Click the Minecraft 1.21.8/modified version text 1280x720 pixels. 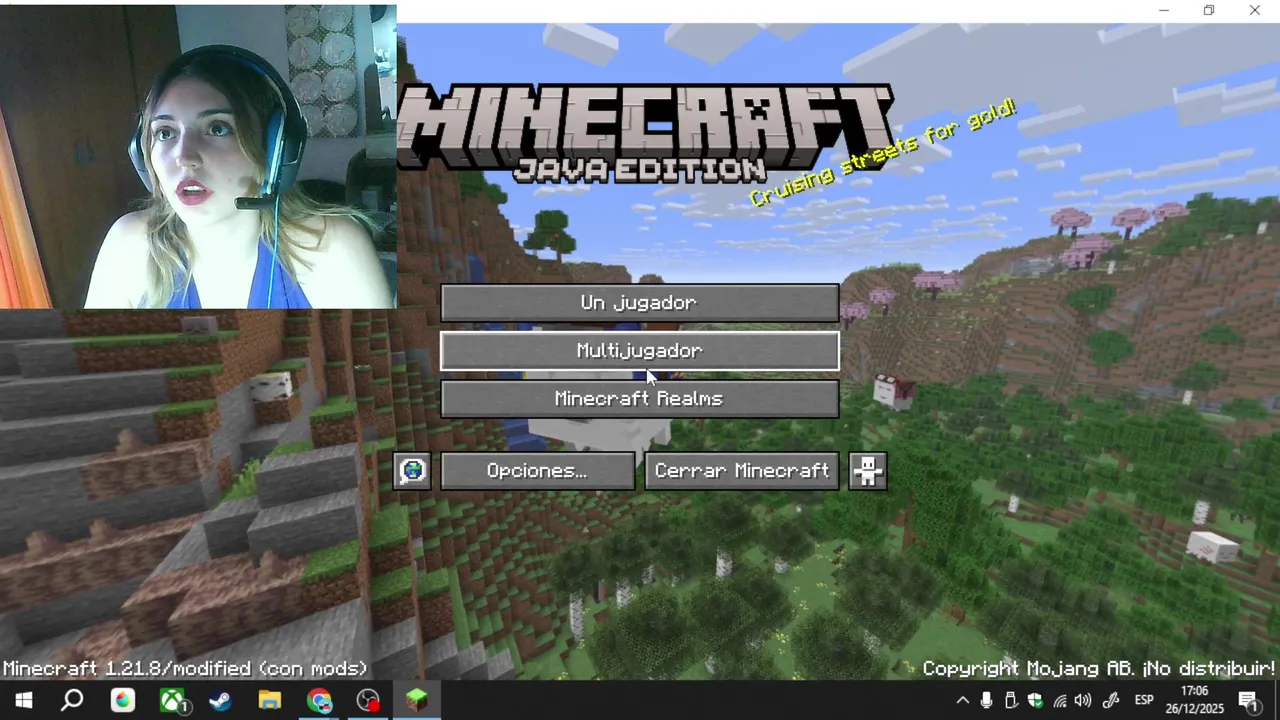click(186, 668)
